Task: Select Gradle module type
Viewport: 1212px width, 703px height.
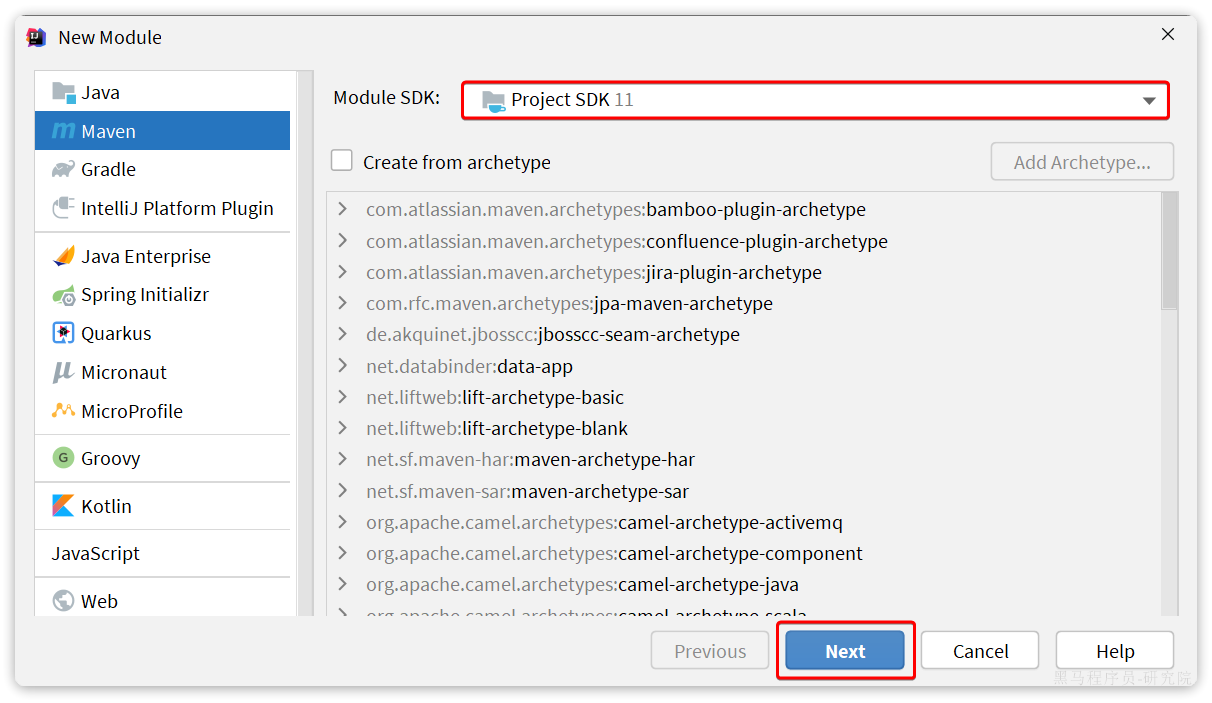Action: pyautogui.click(x=163, y=169)
